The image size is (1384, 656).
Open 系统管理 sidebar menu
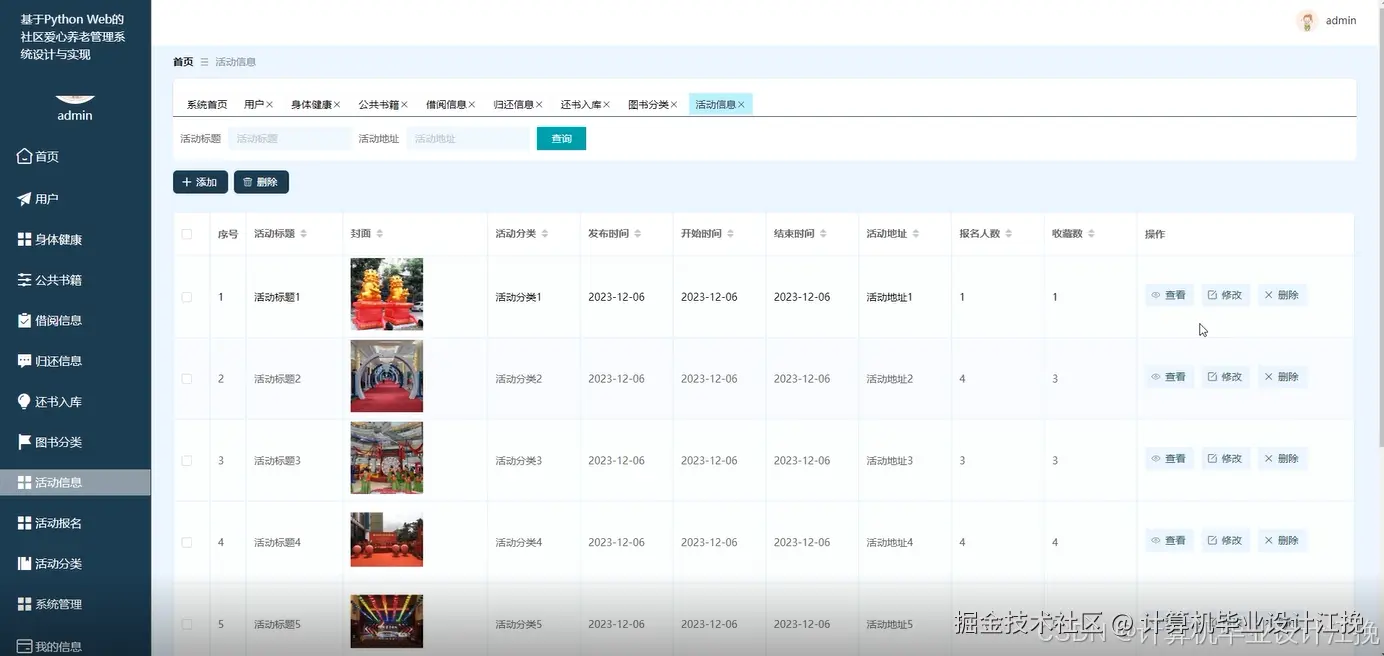click(x=75, y=604)
